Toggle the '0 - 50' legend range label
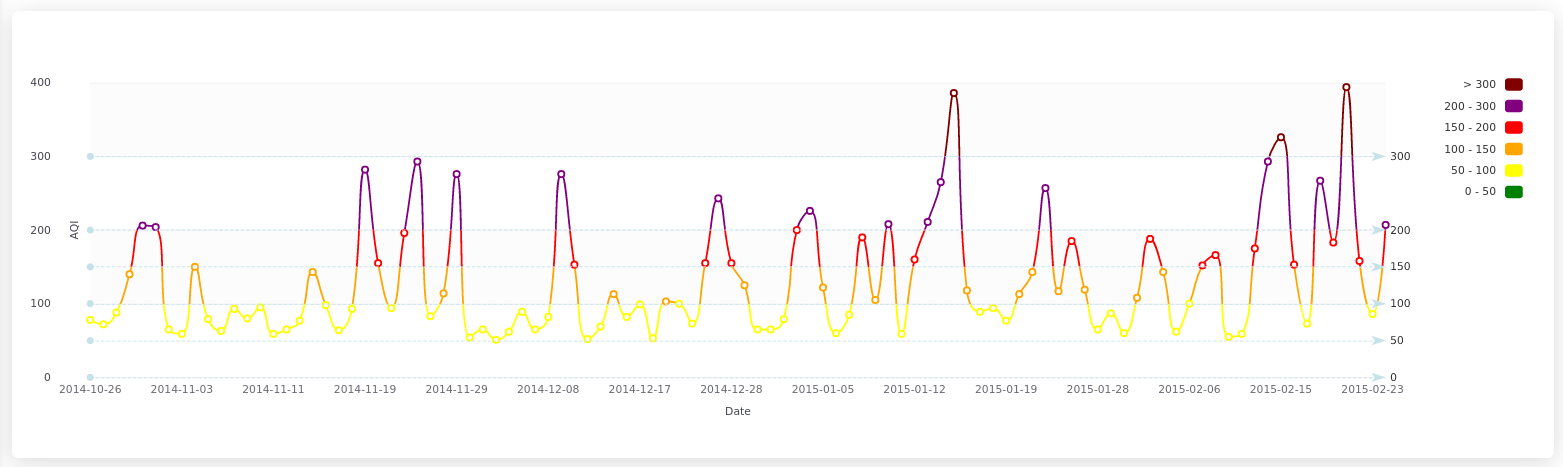 pyautogui.click(x=1480, y=192)
